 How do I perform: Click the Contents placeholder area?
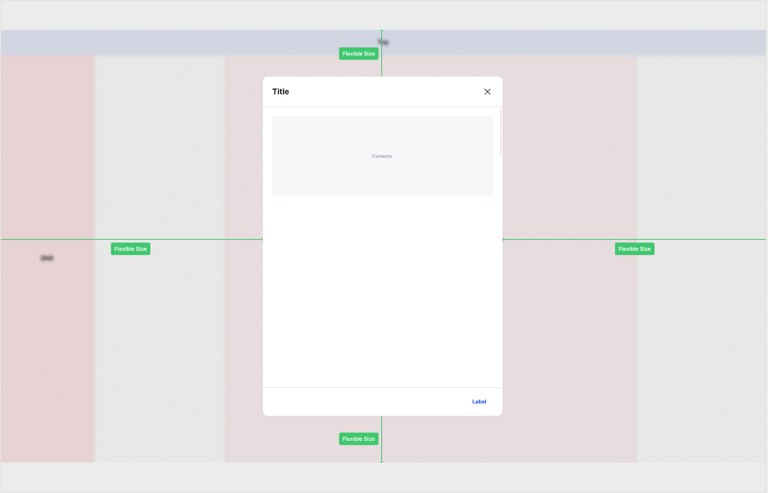(x=382, y=156)
